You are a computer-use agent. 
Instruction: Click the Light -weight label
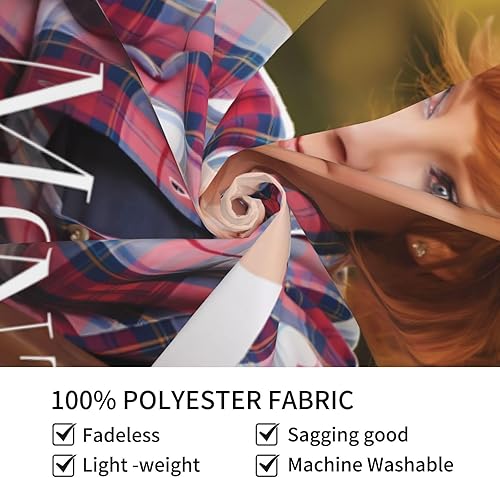tap(141, 465)
